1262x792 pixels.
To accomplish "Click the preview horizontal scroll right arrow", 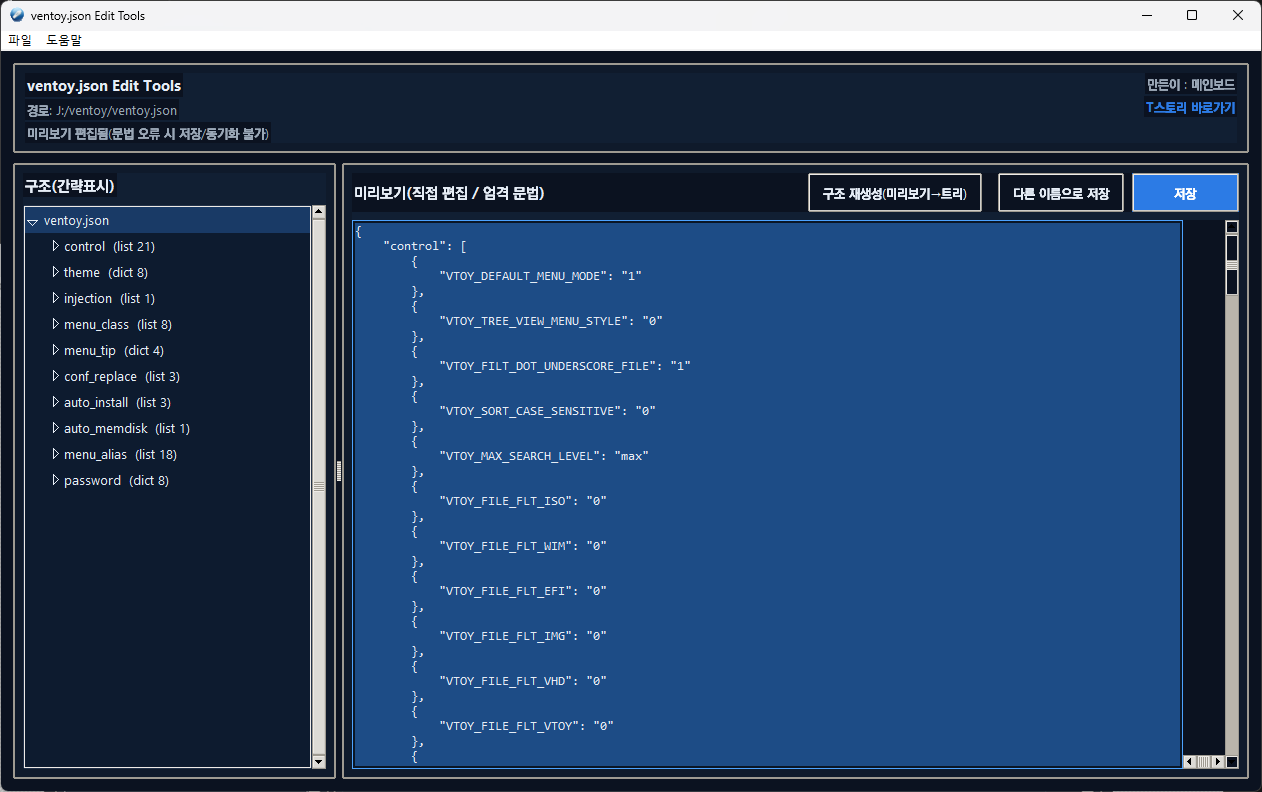I will 1218,761.
